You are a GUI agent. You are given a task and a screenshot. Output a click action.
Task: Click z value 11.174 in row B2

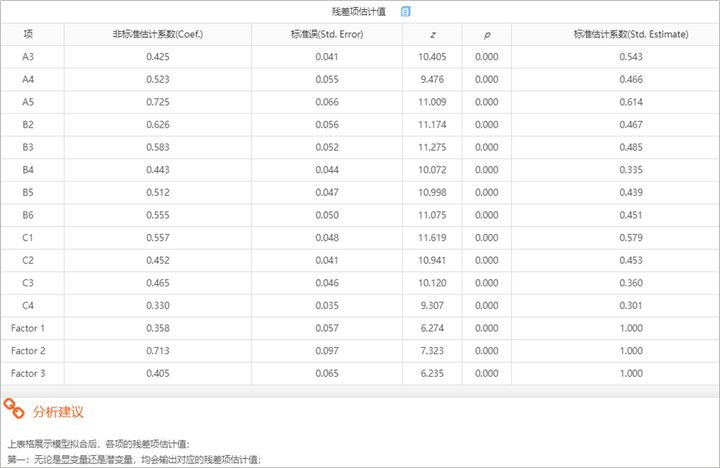pos(432,124)
